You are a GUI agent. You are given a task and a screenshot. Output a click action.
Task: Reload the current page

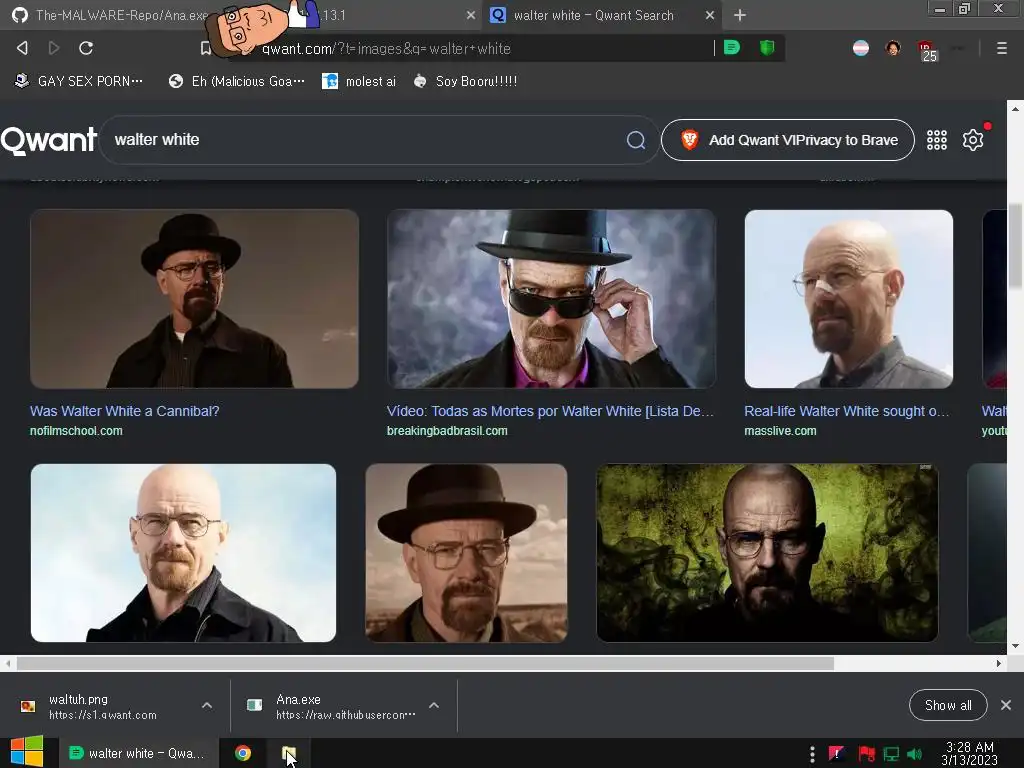86,48
